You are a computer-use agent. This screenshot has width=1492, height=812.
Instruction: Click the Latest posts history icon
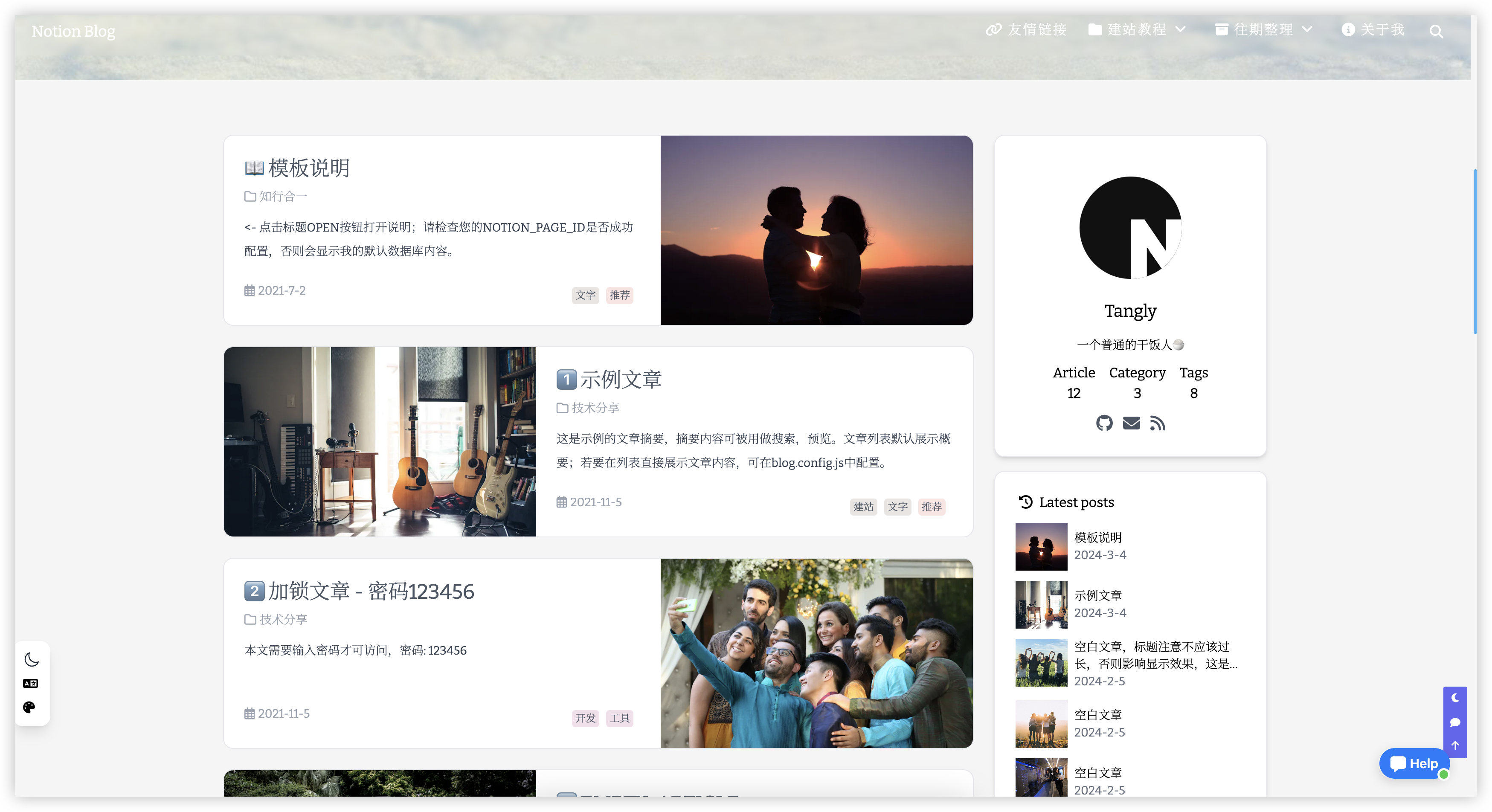coord(1025,502)
